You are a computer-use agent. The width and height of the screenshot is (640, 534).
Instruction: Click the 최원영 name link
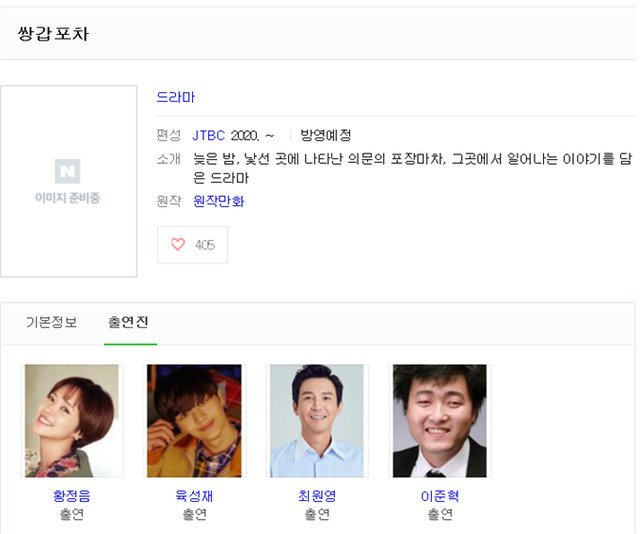(x=317, y=496)
